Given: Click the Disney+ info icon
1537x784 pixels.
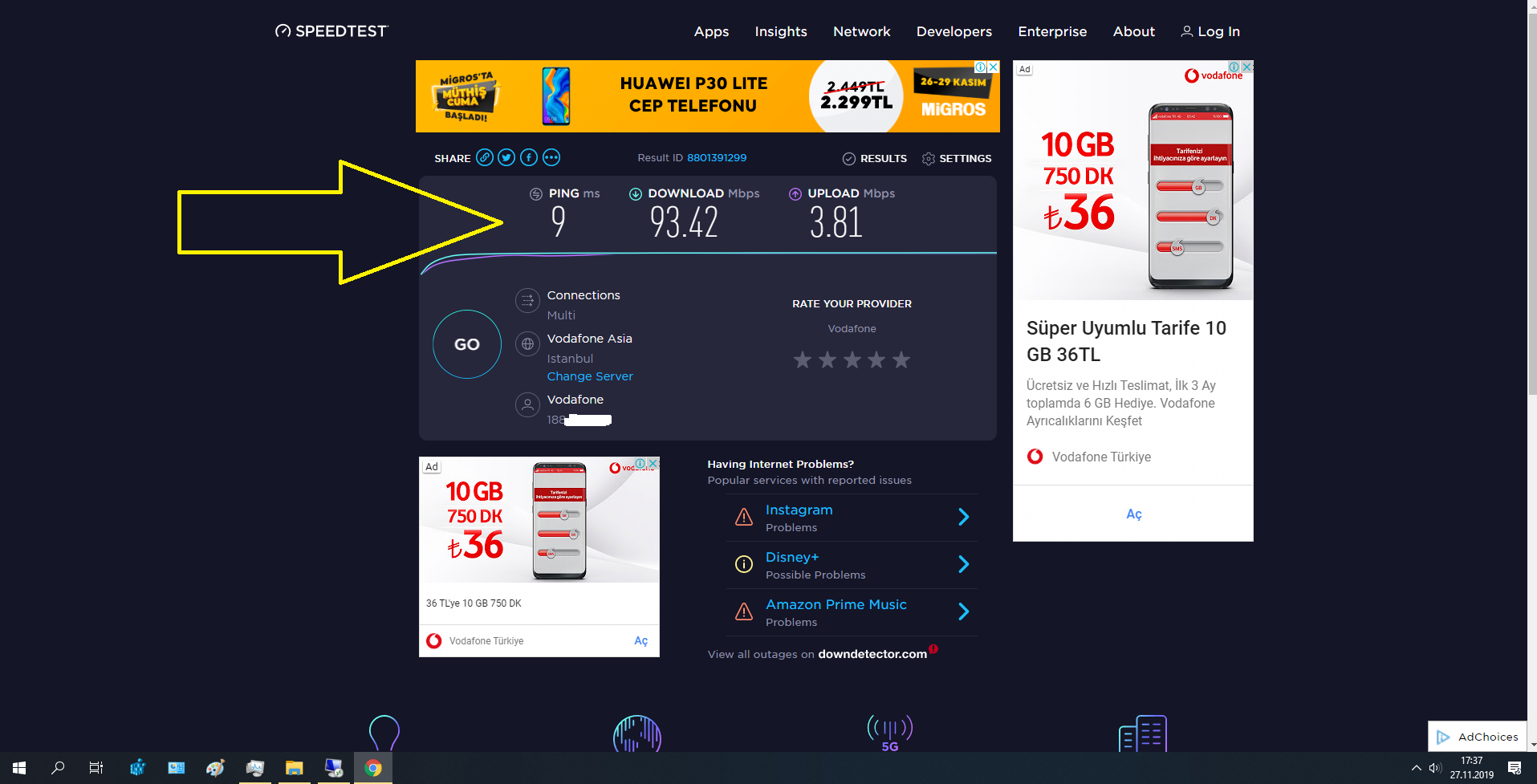Looking at the screenshot, I should coord(744,564).
